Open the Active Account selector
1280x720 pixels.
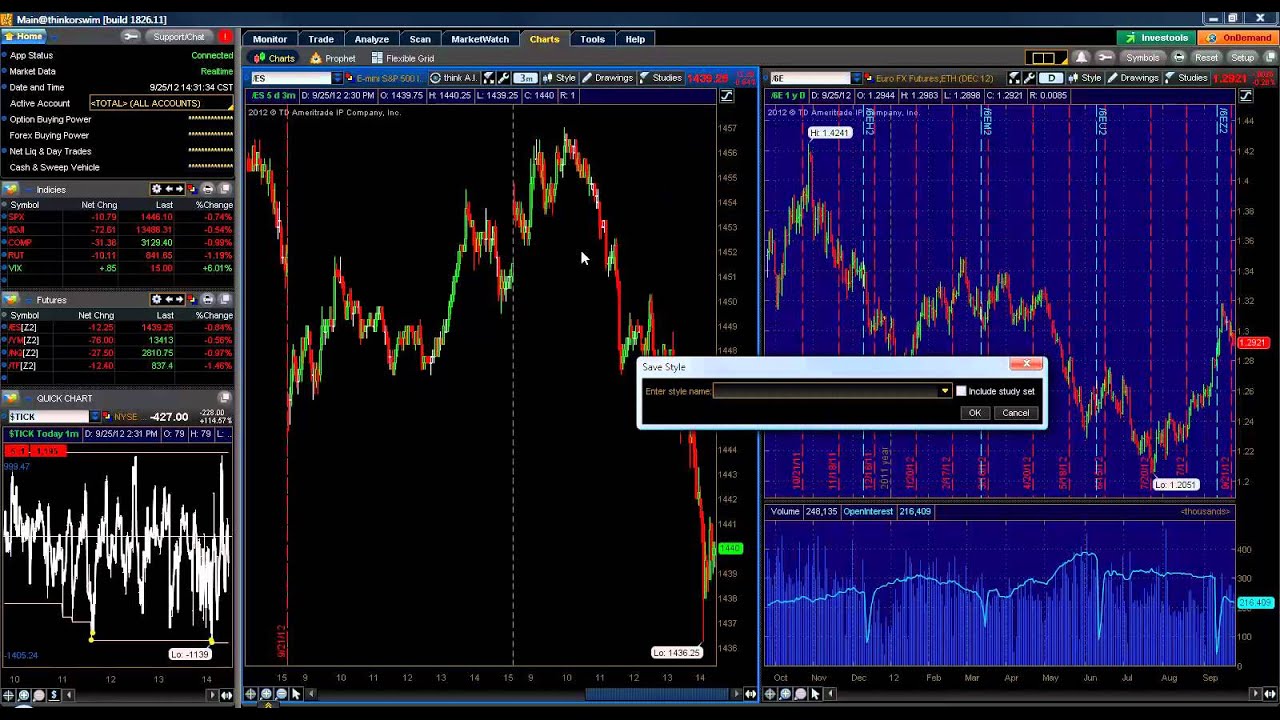[160, 103]
